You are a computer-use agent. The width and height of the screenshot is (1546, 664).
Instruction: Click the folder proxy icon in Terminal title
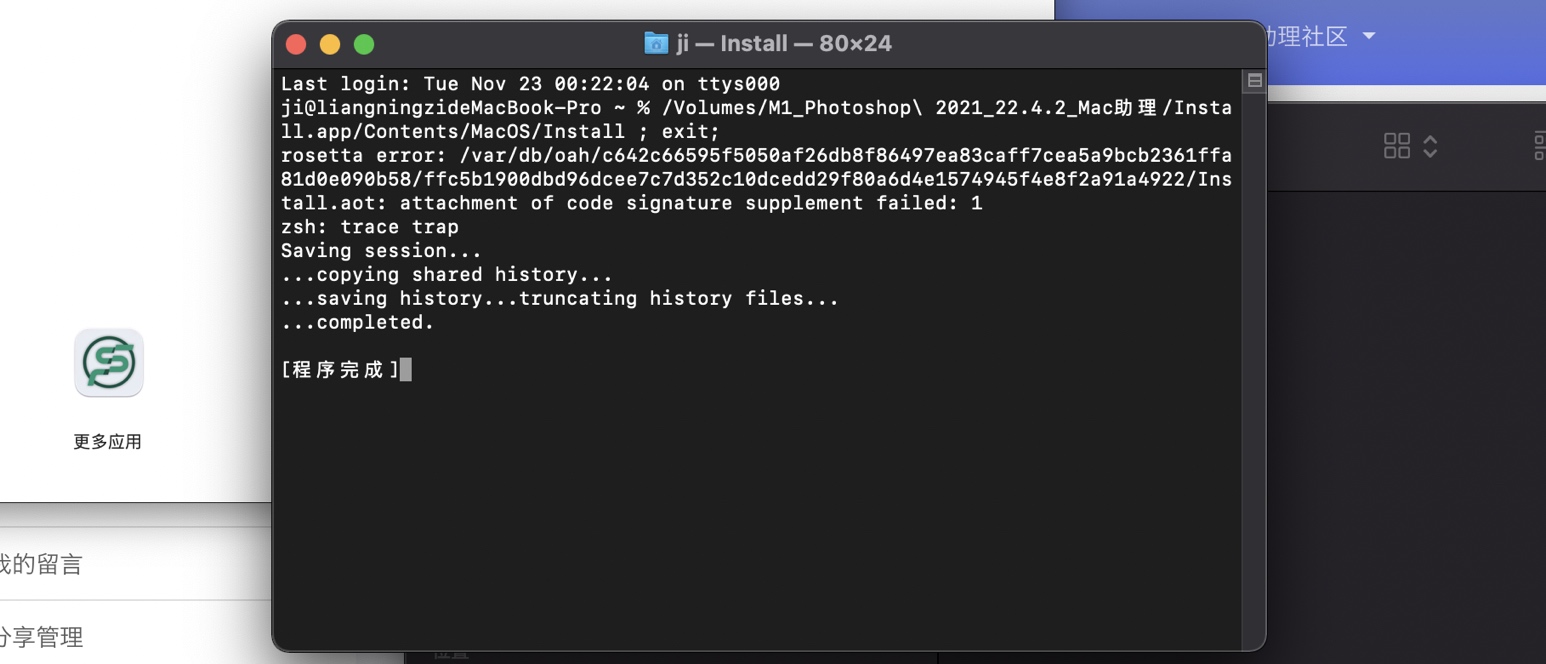(x=656, y=43)
